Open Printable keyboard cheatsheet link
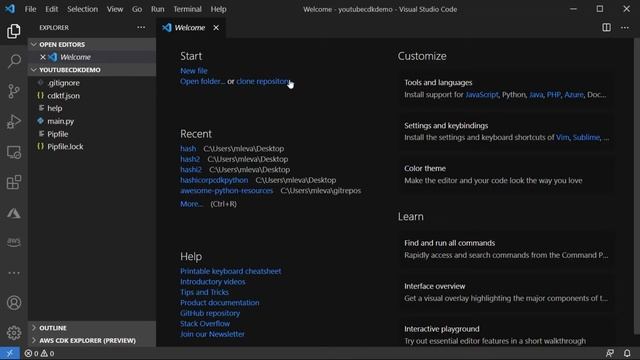This screenshot has height=360, width=640. pyautogui.click(x=231, y=271)
